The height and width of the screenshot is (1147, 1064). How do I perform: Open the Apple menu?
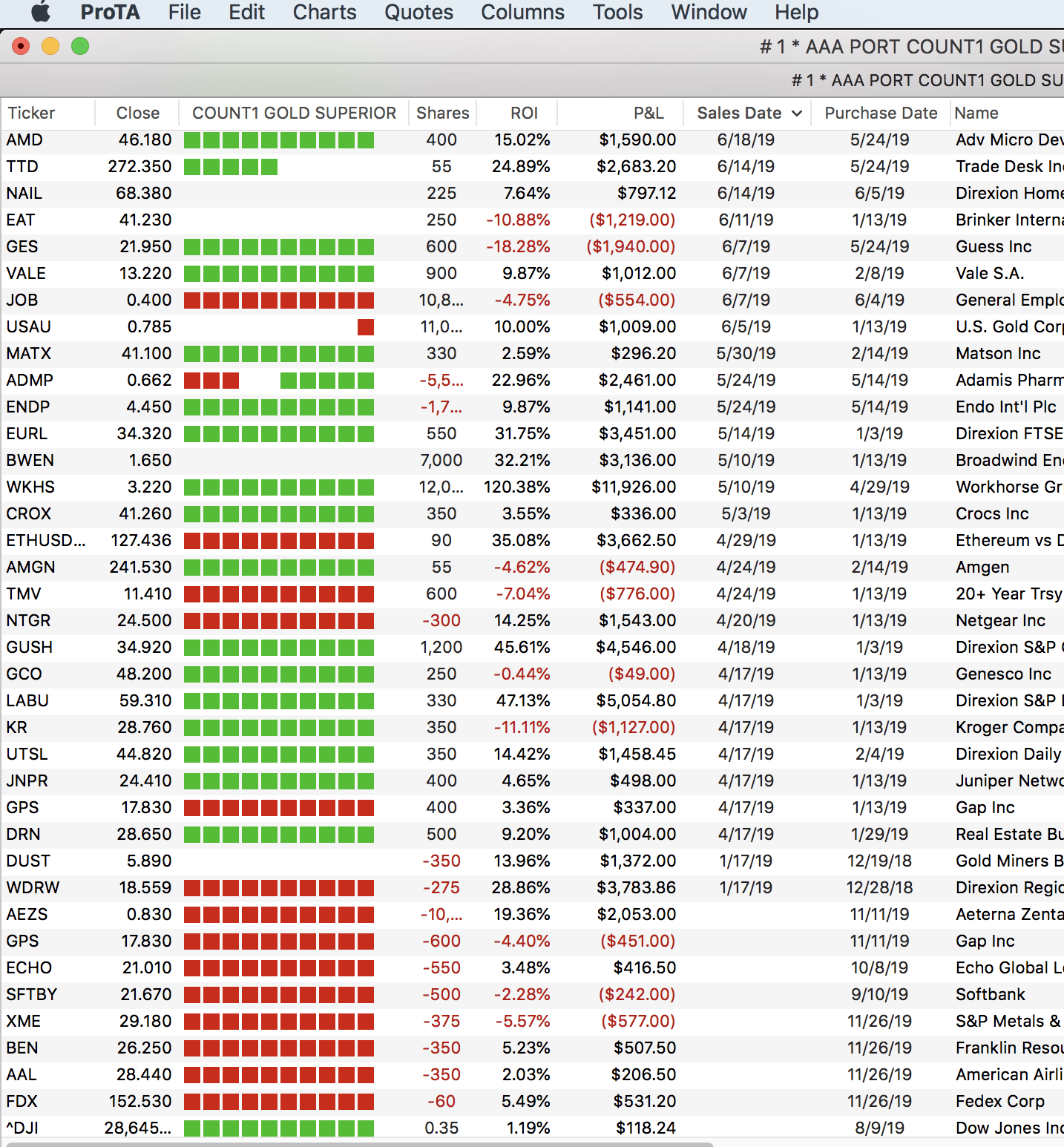point(41,12)
